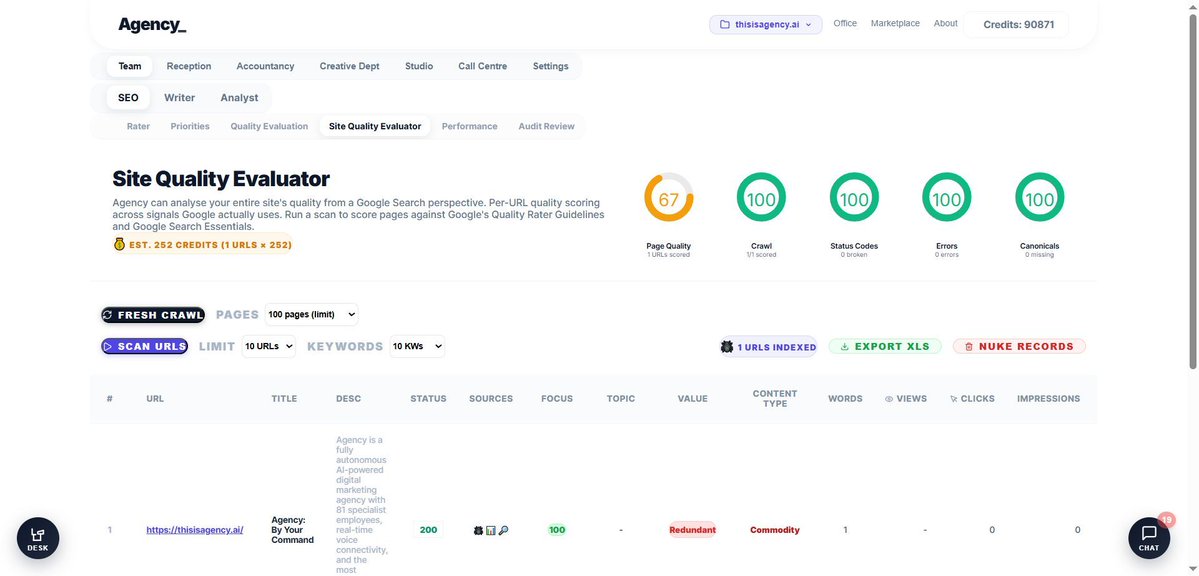
Task: Click the Fresh Crawl button
Action: [x=153, y=315]
